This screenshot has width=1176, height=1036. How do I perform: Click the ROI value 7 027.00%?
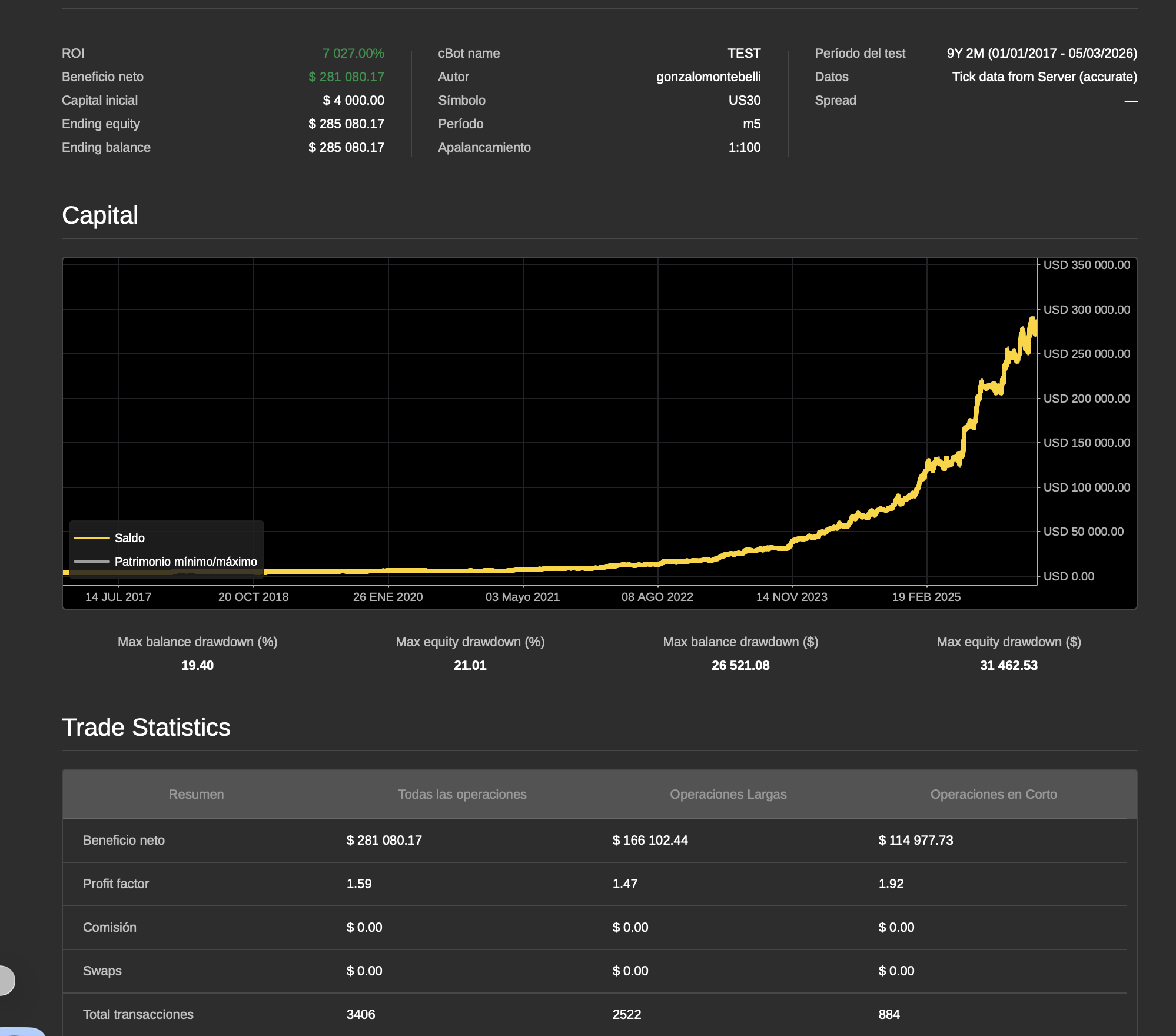coord(353,54)
